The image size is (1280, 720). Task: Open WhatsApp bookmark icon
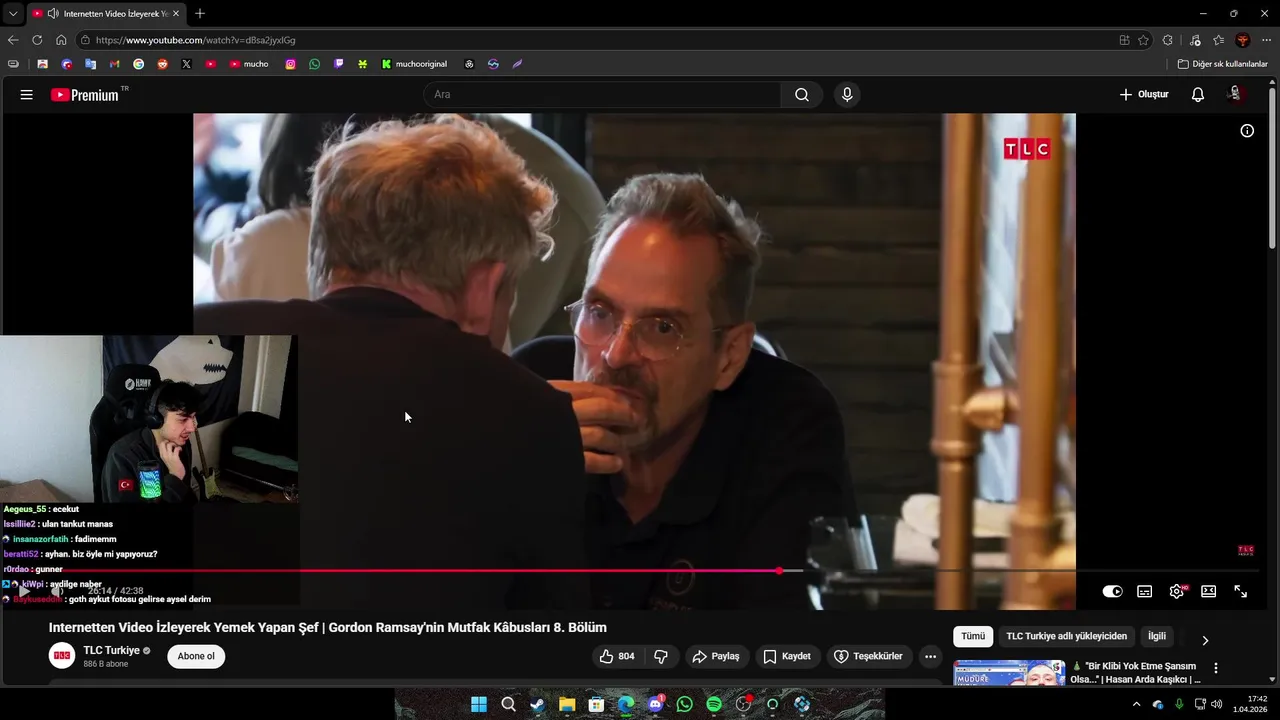click(x=315, y=64)
